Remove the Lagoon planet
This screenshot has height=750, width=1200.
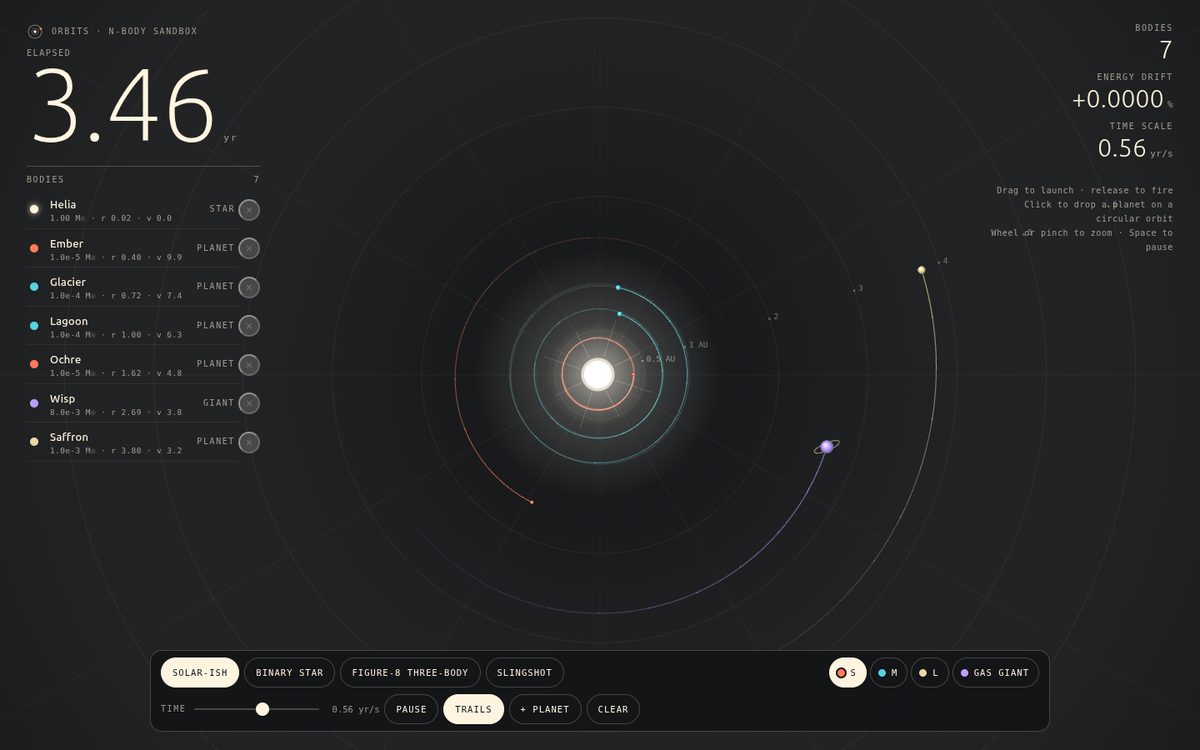(x=249, y=325)
